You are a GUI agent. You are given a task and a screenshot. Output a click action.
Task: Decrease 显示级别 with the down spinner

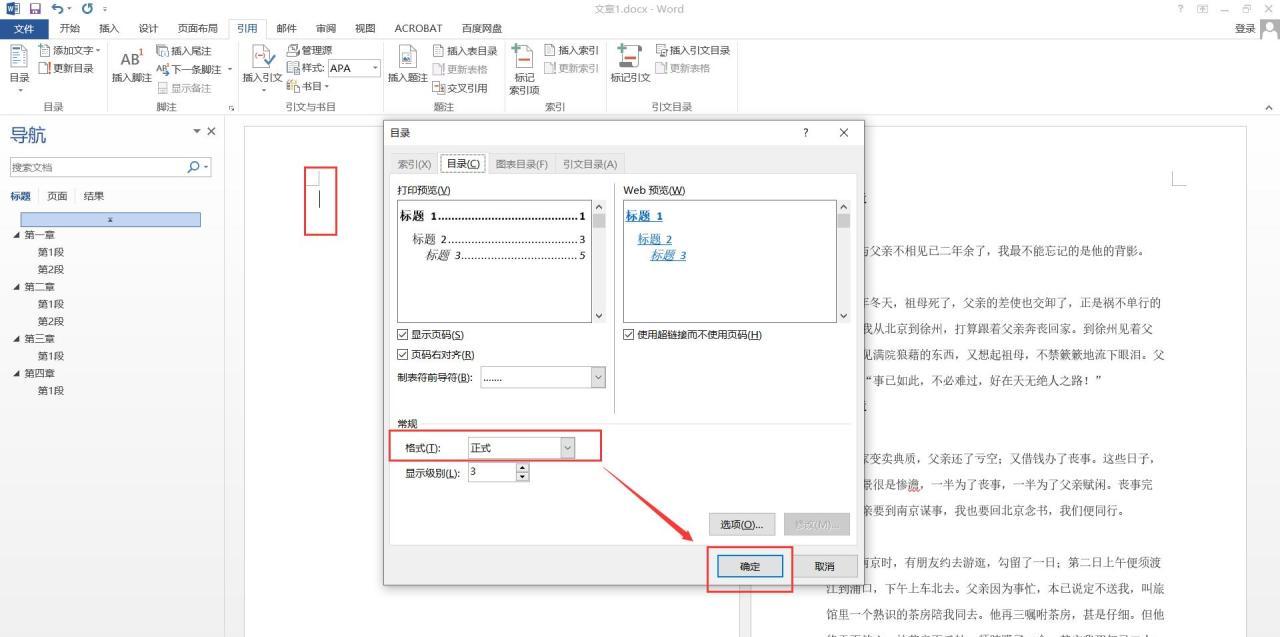click(522, 477)
